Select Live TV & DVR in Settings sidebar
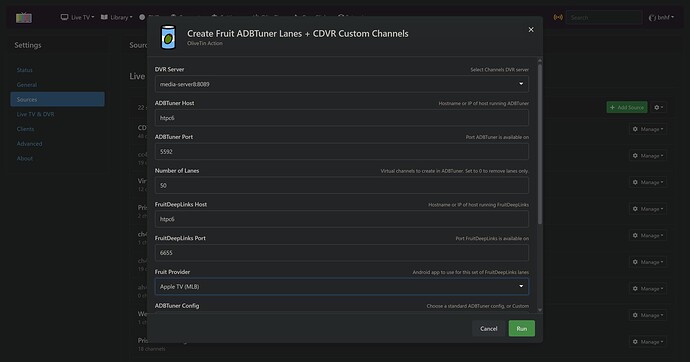 [x=35, y=114]
